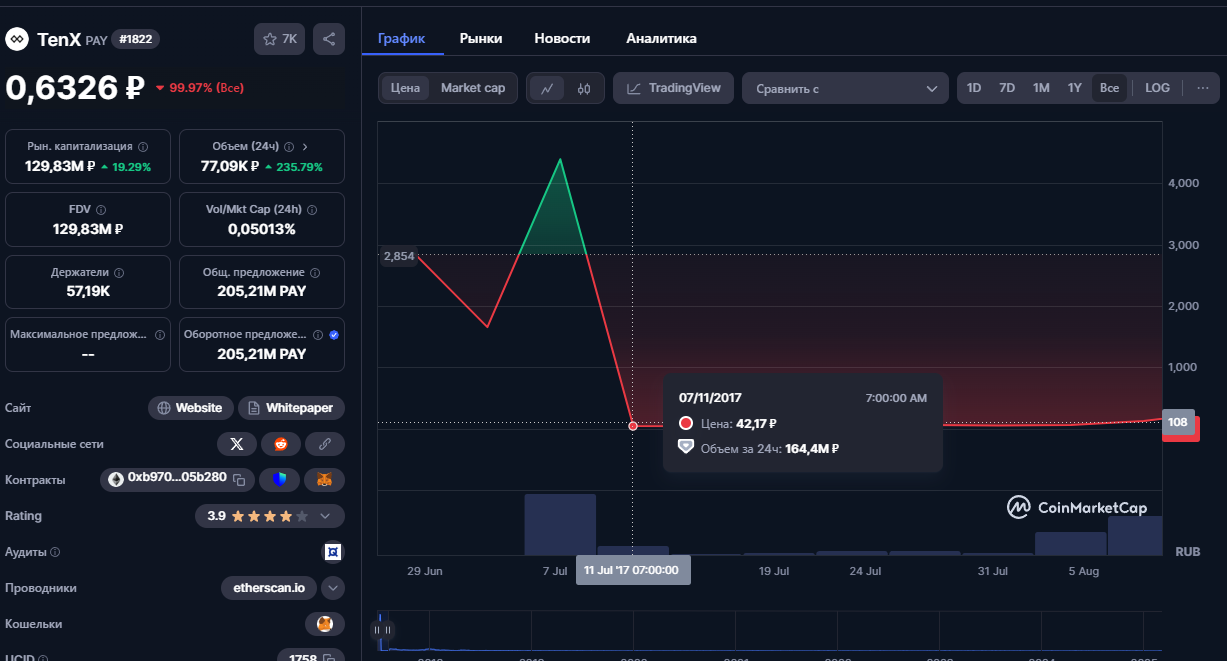Switch to Рынки tab
This screenshot has height=661, width=1227.
[x=481, y=38]
